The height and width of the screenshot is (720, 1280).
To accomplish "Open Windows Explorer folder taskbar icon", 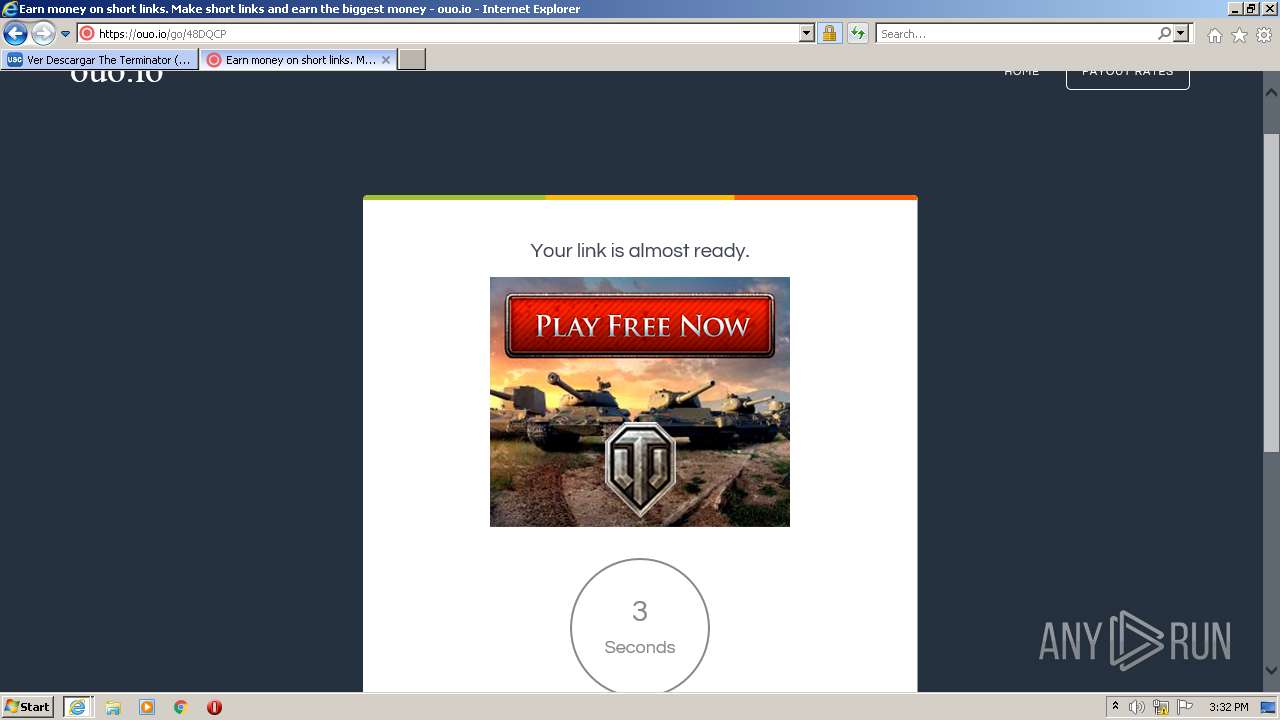I will coord(113,707).
